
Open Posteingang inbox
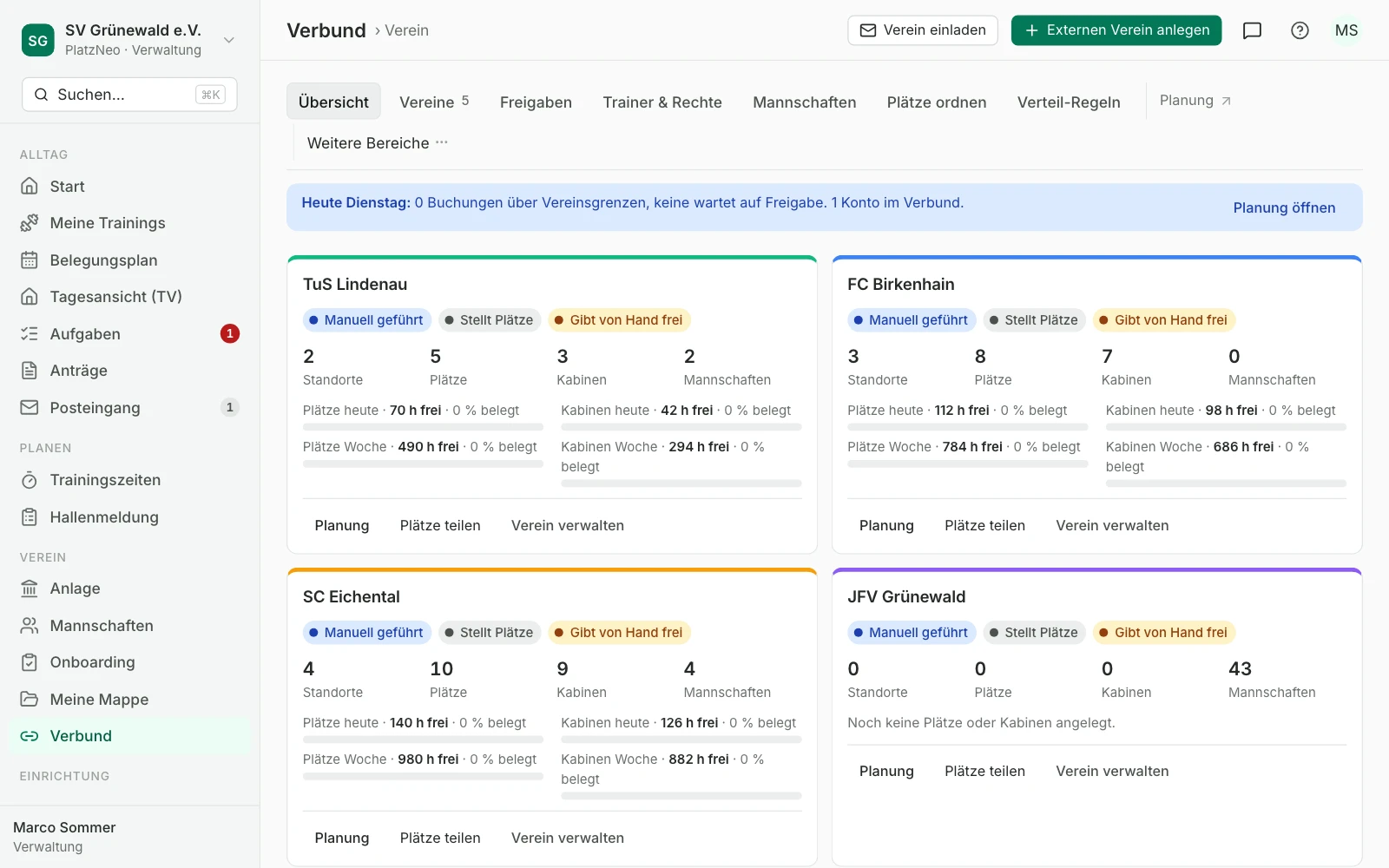(x=129, y=408)
